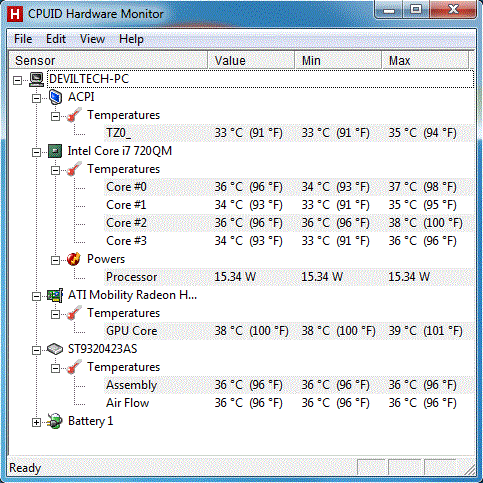Click the Min column header
This screenshot has width=483, height=483.
338,60
